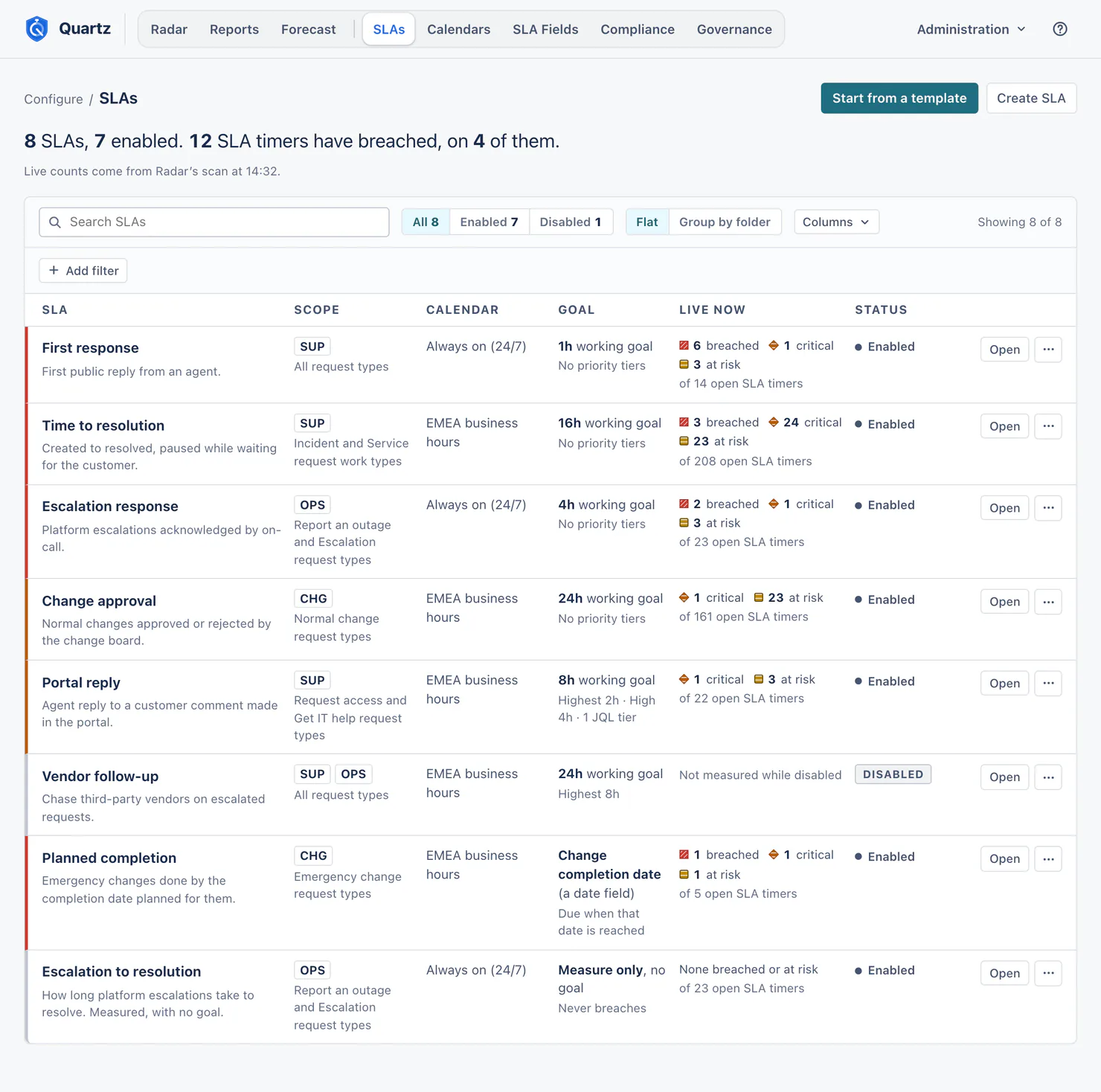Click the Configure breadcrumb link
The image size is (1101, 1092).
click(54, 99)
